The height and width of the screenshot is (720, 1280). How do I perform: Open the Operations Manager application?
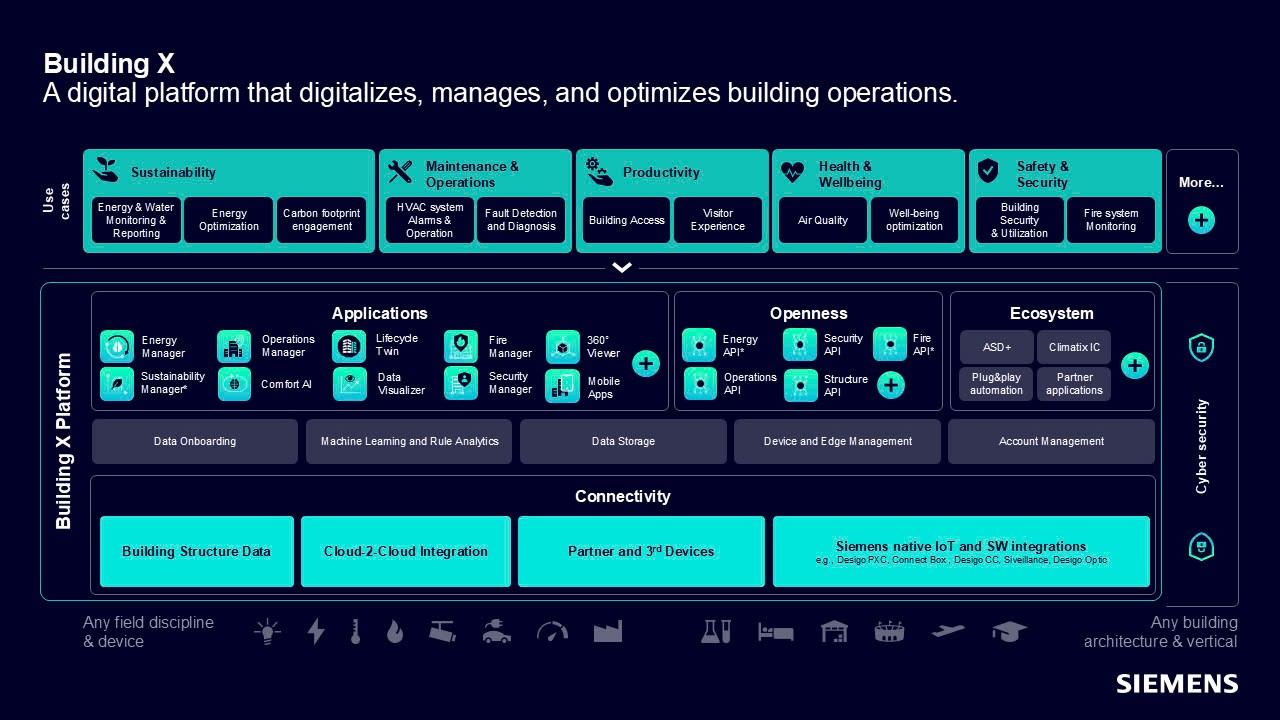[234, 346]
